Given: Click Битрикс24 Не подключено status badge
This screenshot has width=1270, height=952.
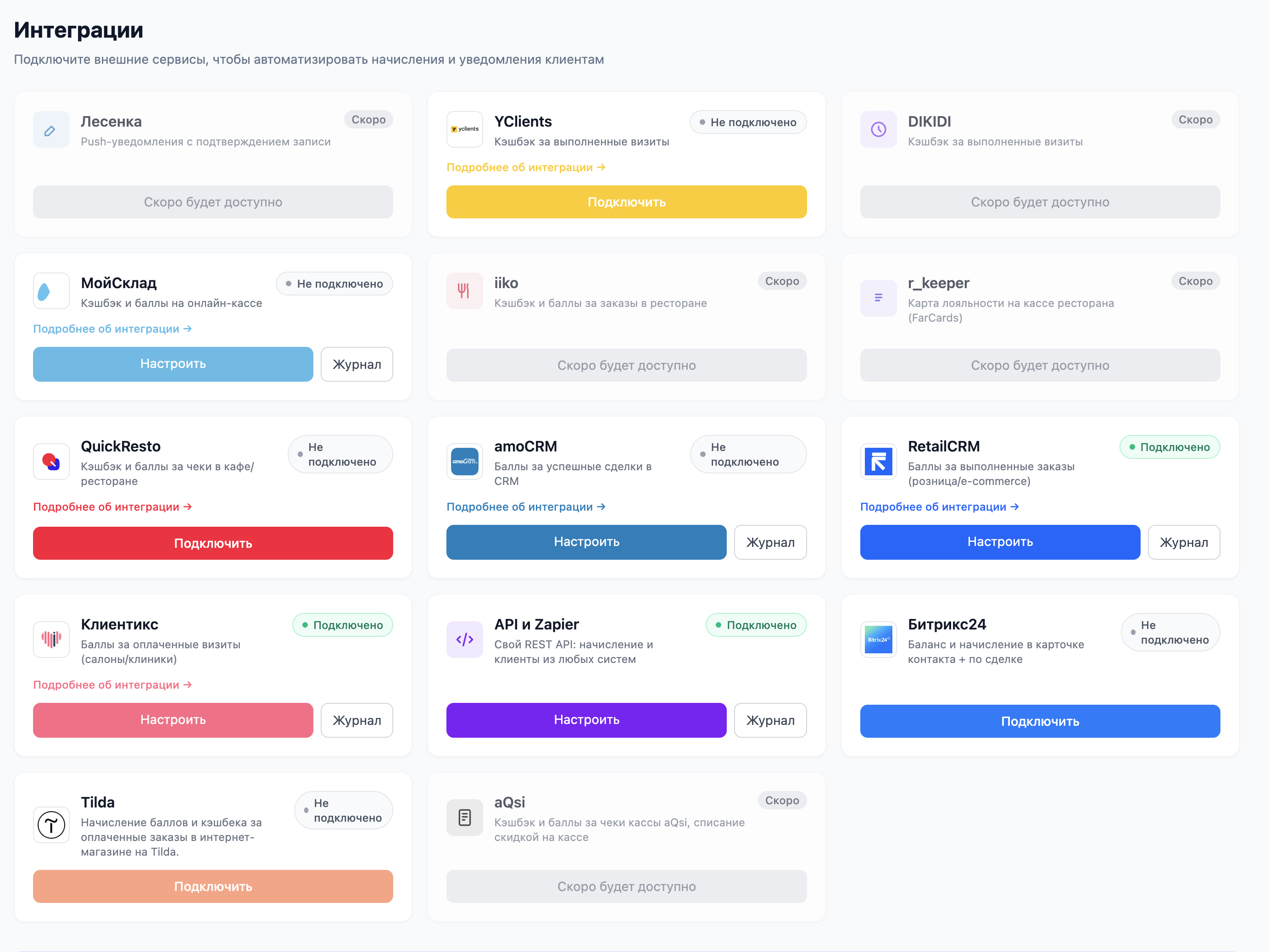Looking at the screenshot, I should pyautogui.click(x=1170, y=632).
